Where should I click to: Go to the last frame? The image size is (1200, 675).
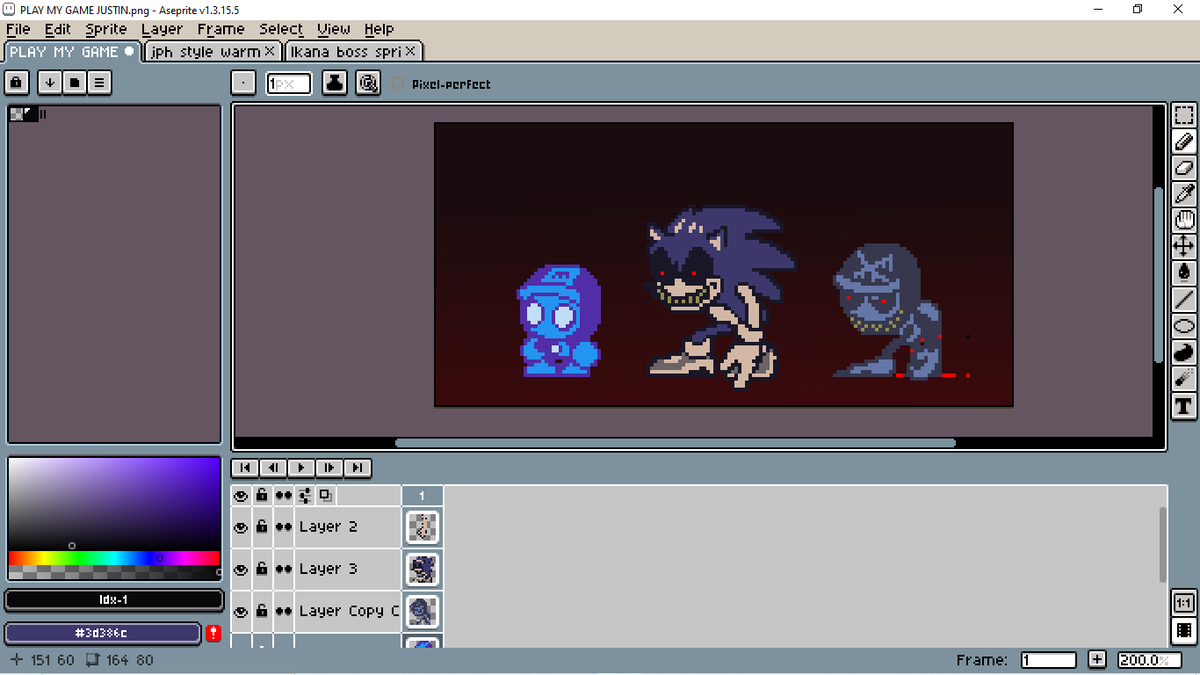357,468
